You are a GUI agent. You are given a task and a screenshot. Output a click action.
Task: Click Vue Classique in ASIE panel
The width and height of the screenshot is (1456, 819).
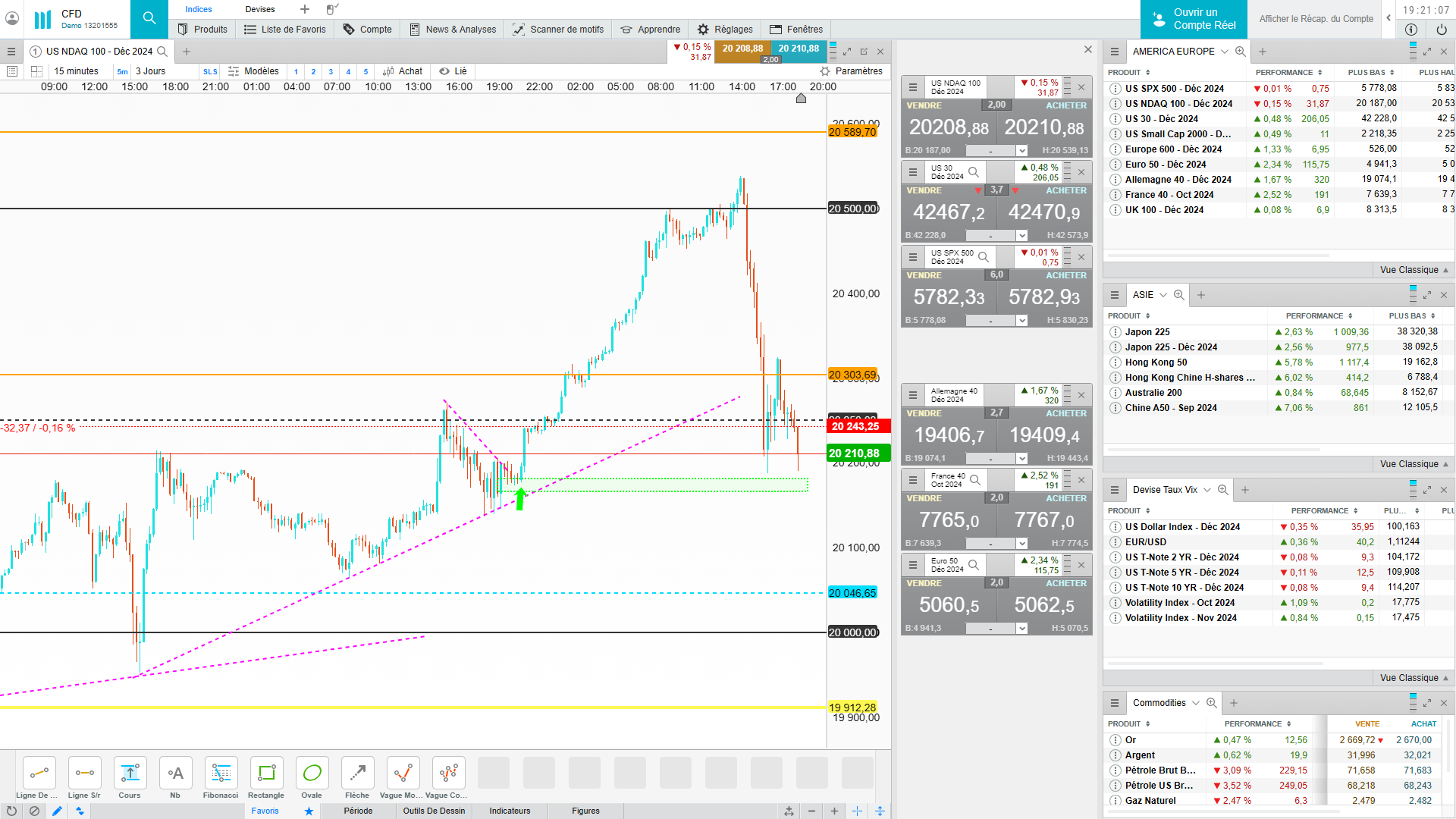pyautogui.click(x=1409, y=464)
